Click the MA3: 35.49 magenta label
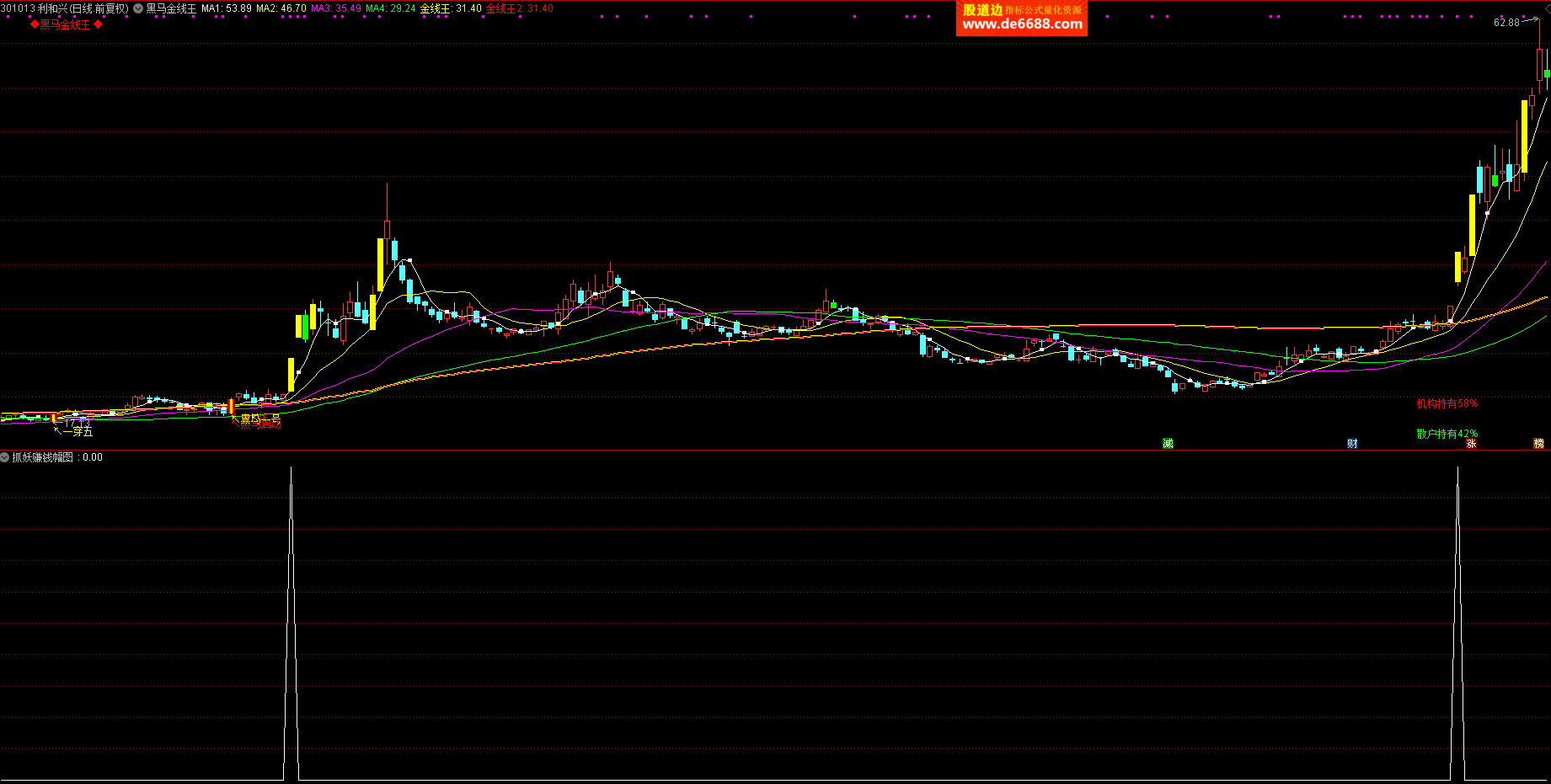 336,8
